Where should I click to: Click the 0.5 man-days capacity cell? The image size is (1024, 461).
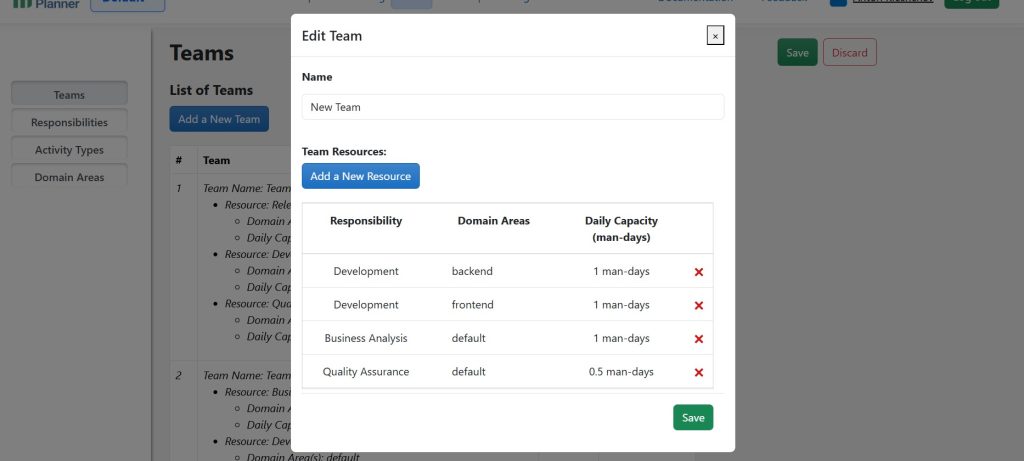[621, 372]
